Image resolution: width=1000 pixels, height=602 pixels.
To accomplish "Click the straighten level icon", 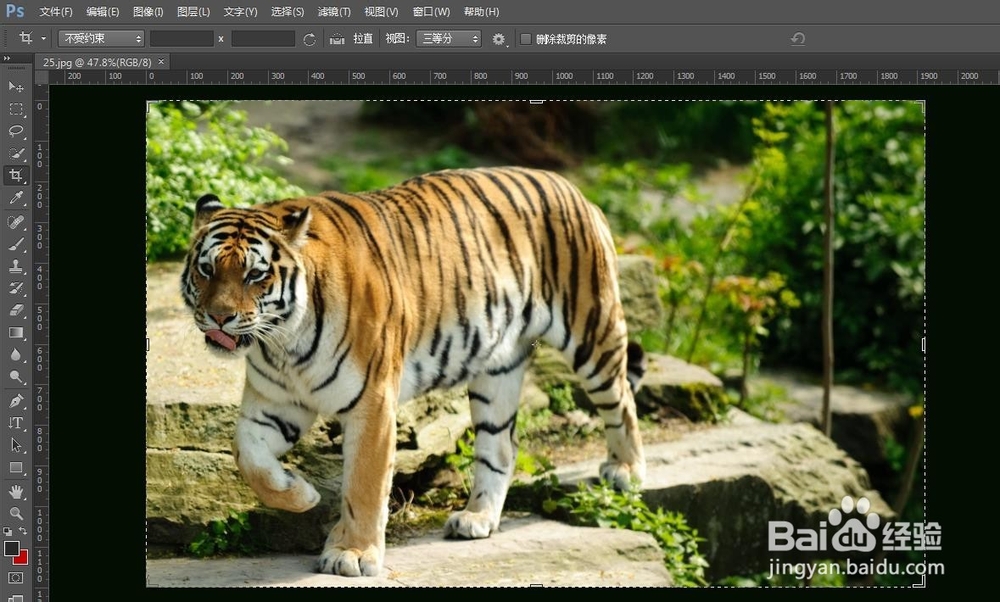I will click(x=337, y=40).
